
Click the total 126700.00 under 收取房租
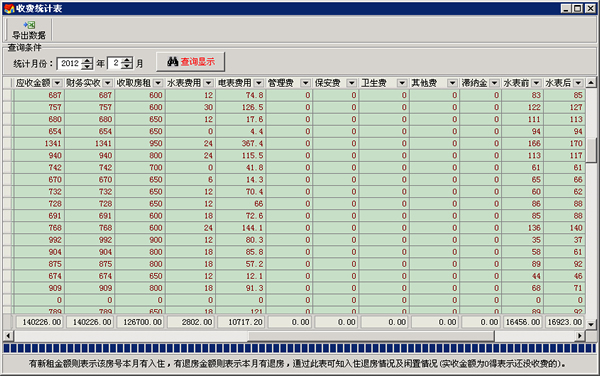click(140, 322)
